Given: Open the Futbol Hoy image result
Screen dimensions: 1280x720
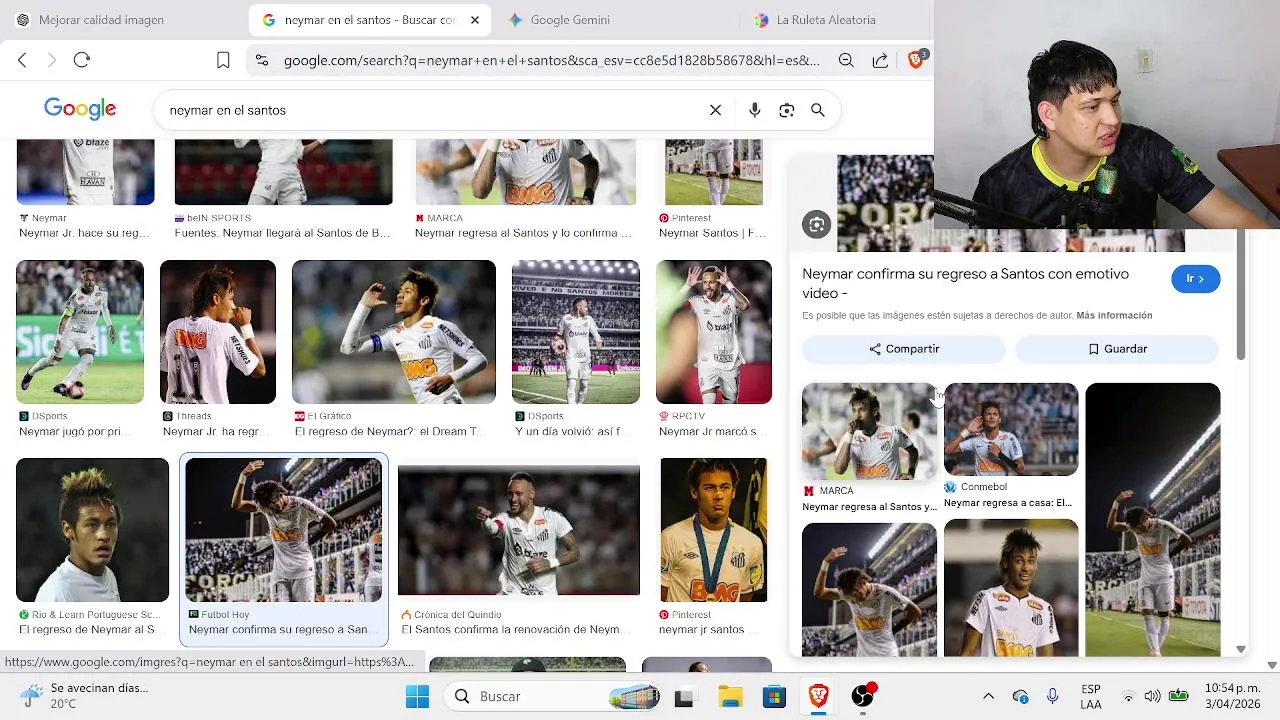Looking at the screenshot, I should 283,530.
